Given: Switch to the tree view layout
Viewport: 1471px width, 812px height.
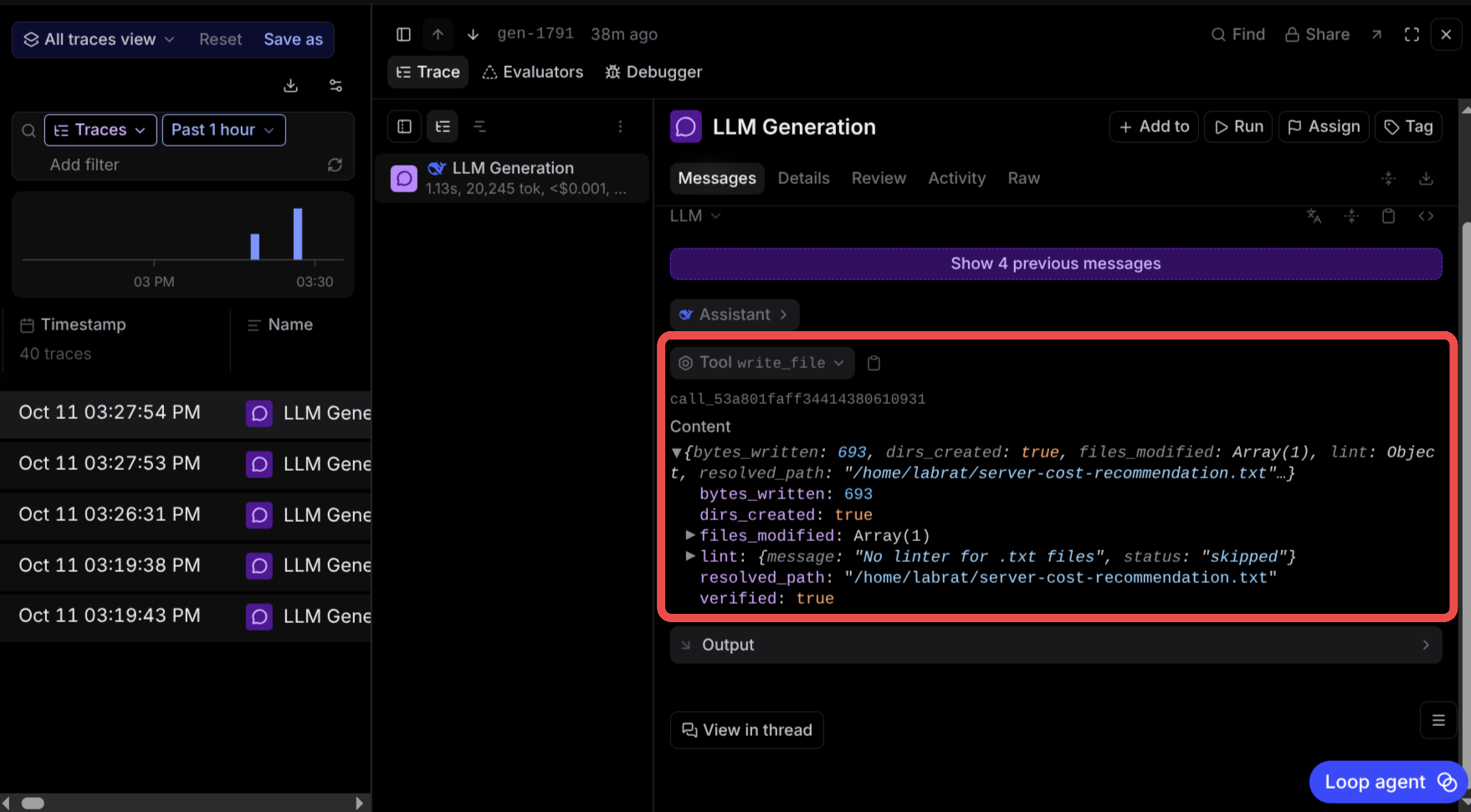Looking at the screenshot, I should click(443, 126).
